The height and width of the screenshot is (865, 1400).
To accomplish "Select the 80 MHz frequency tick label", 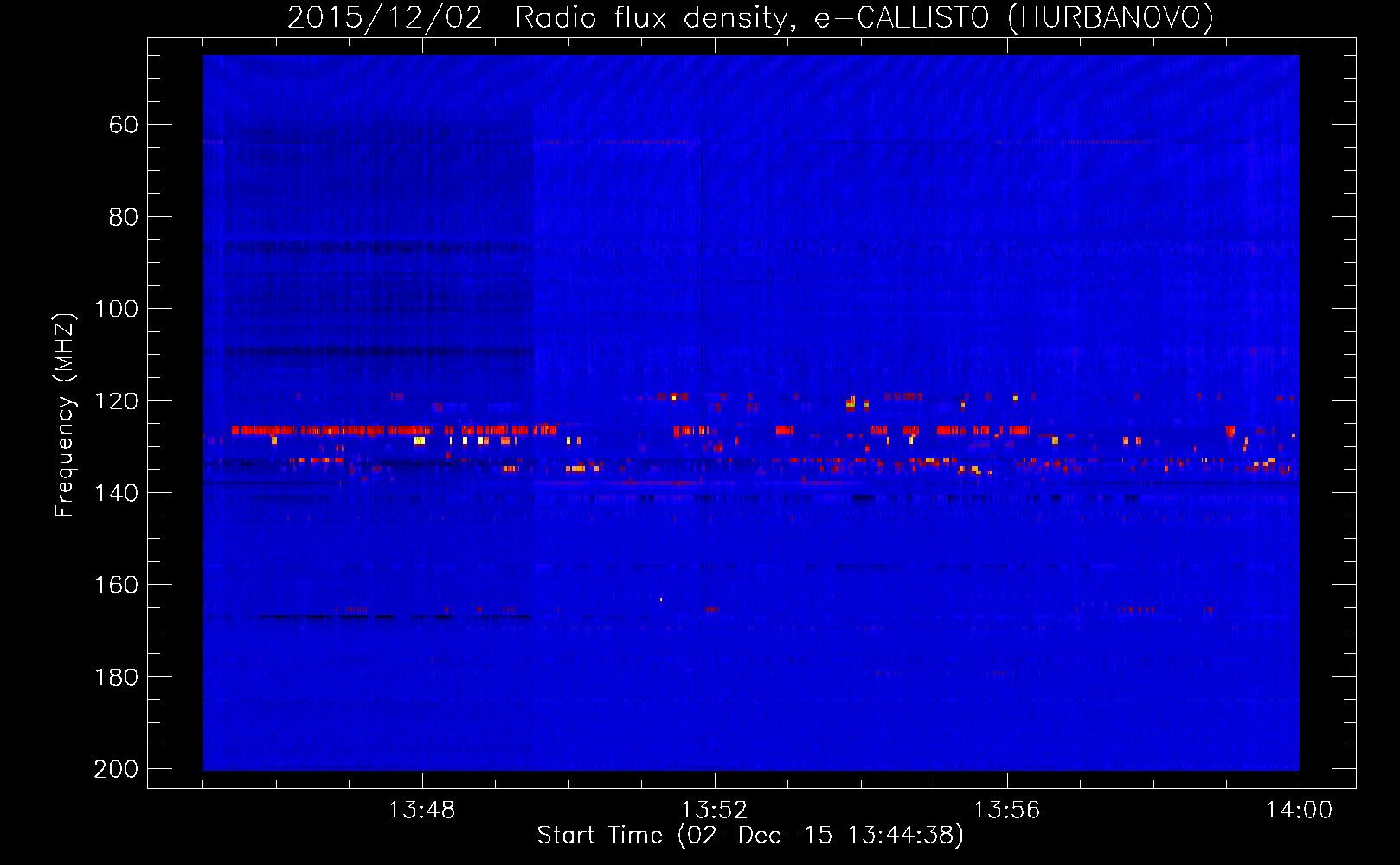I will tap(124, 217).
